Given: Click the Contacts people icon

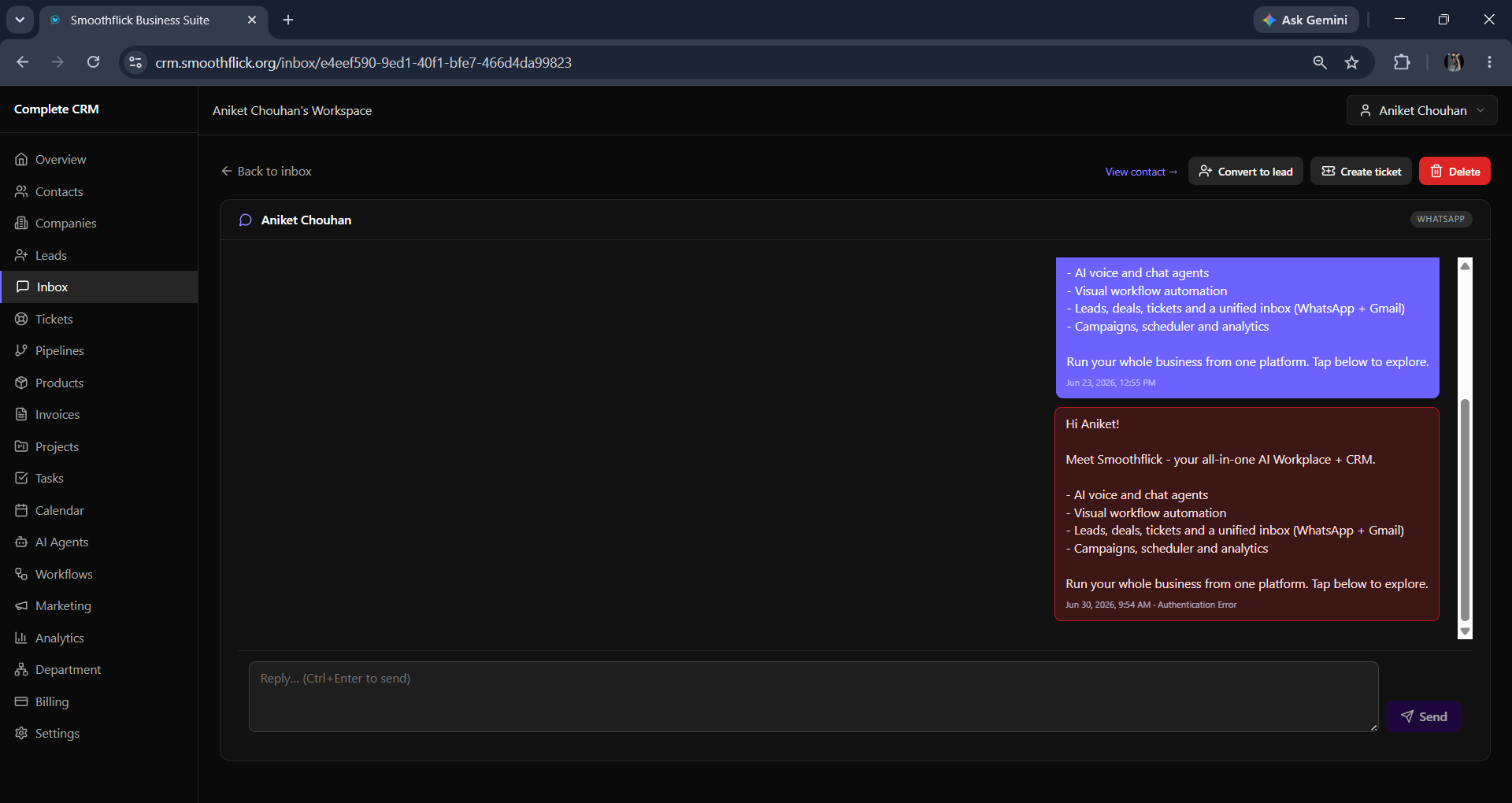Looking at the screenshot, I should pyautogui.click(x=21, y=191).
